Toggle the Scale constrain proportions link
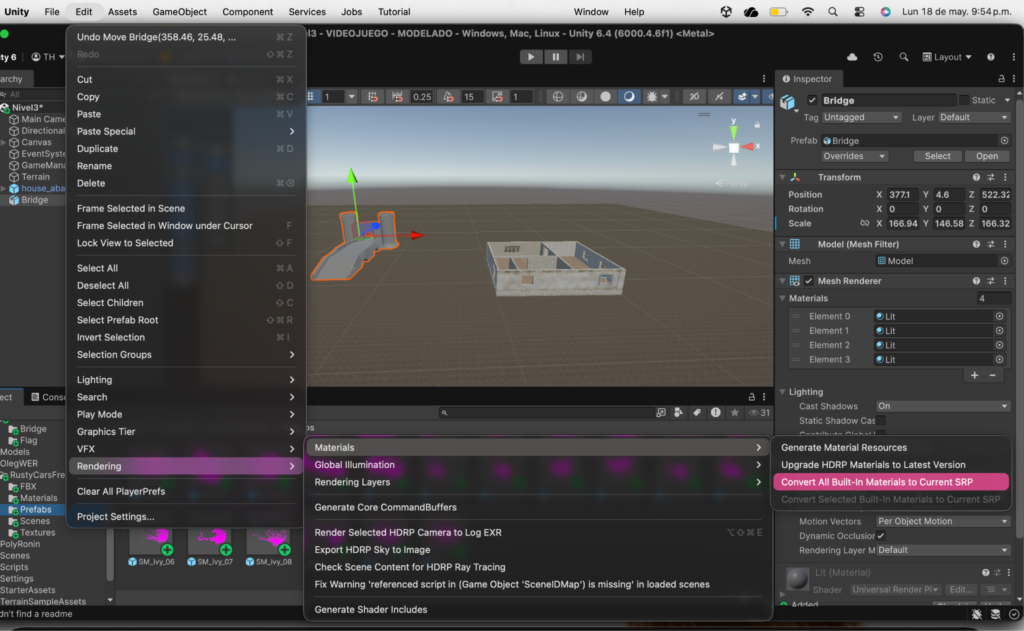The width and height of the screenshot is (1024, 631). (x=864, y=223)
